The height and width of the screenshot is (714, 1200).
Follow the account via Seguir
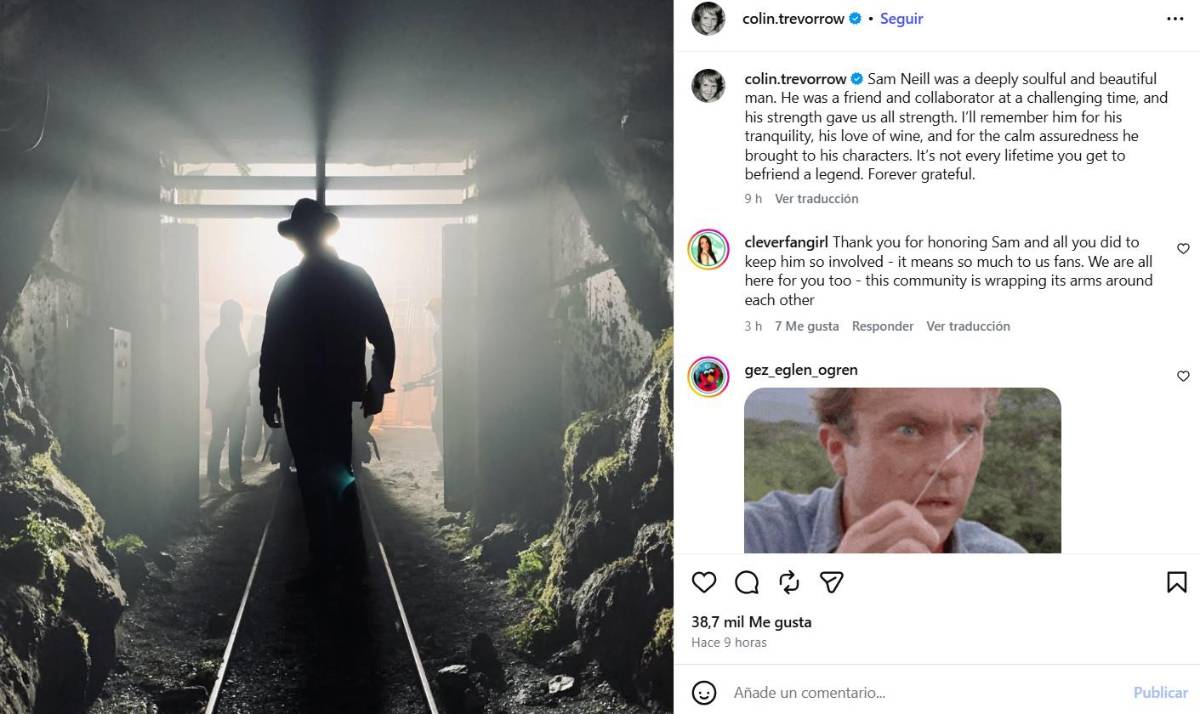[902, 18]
